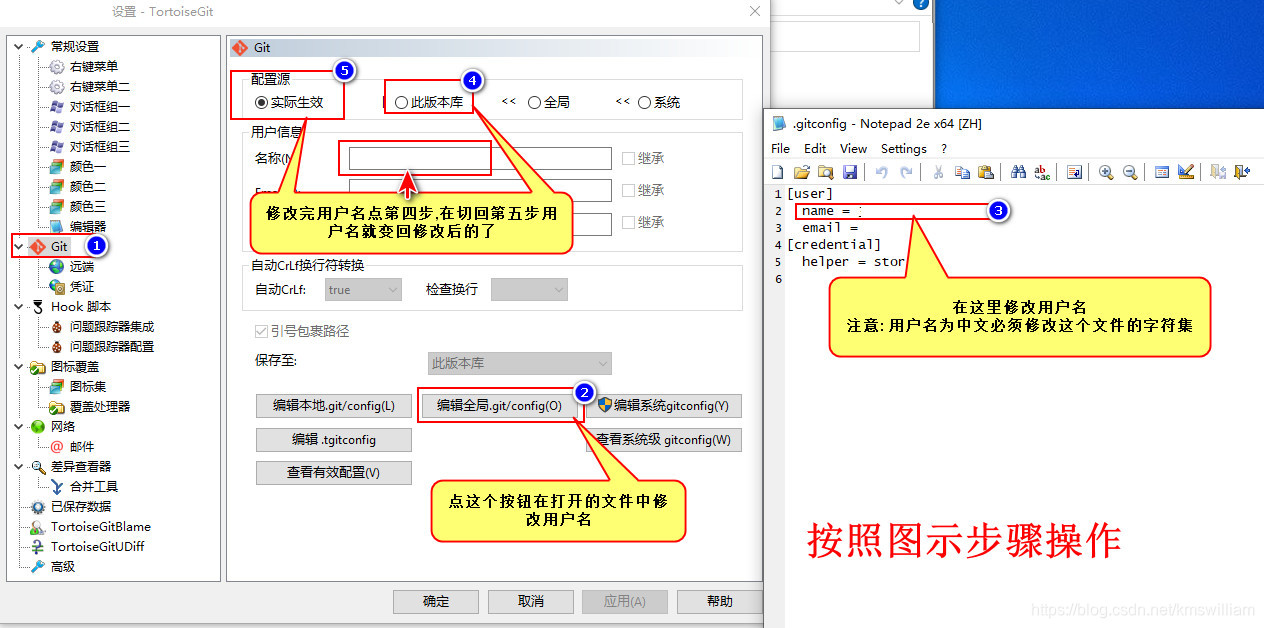Image resolution: width=1264 pixels, height=628 pixels.
Task: Click 编辑本地.git/config(L) button
Action: click(x=334, y=405)
